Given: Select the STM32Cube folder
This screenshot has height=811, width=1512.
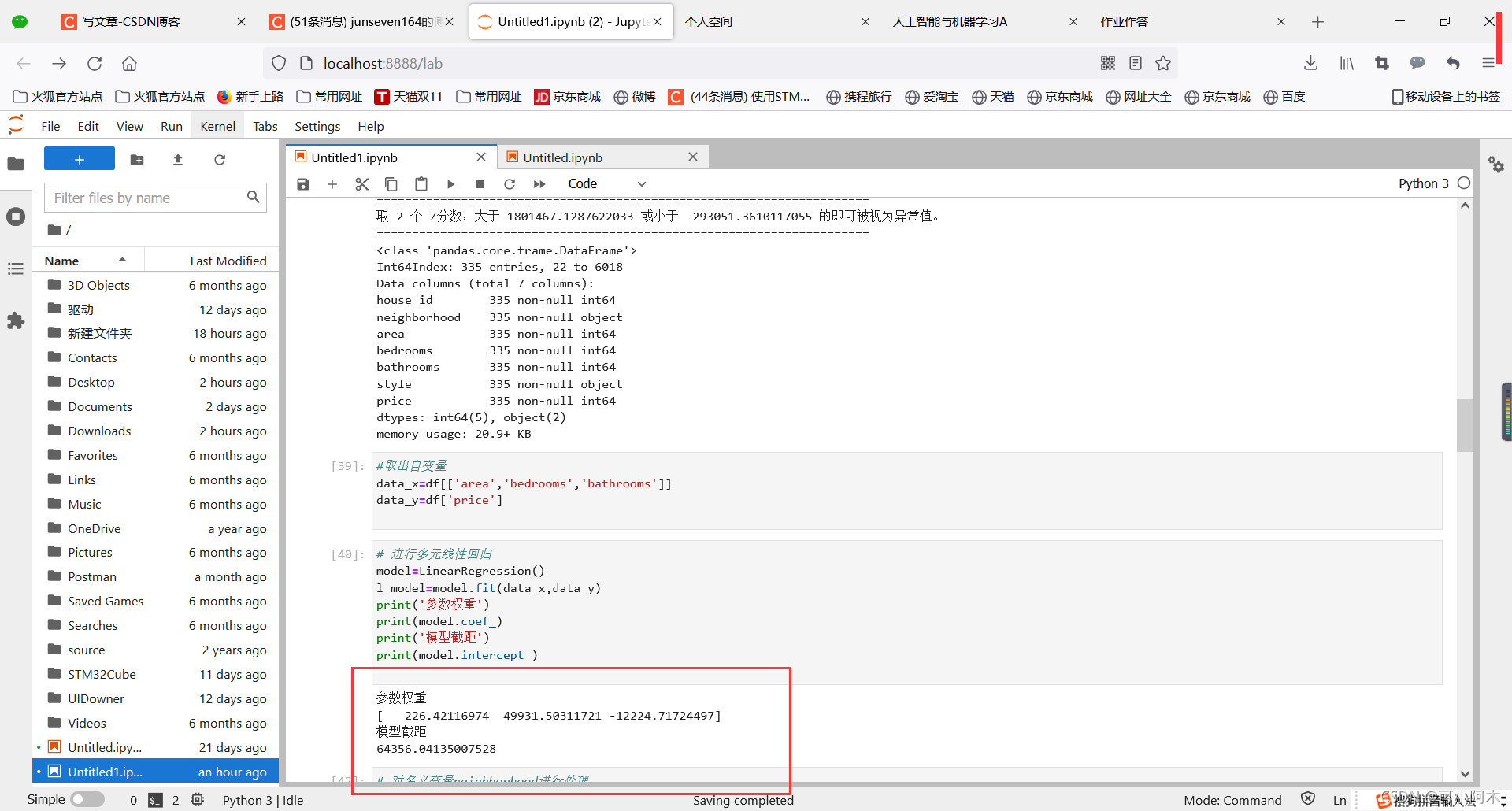Looking at the screenshot, I should 156,674.
